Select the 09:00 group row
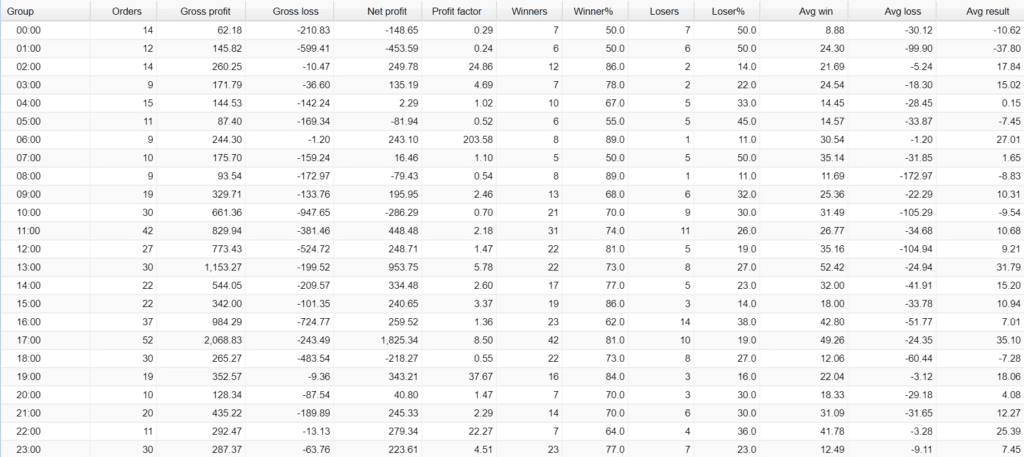 coord(512,195)
